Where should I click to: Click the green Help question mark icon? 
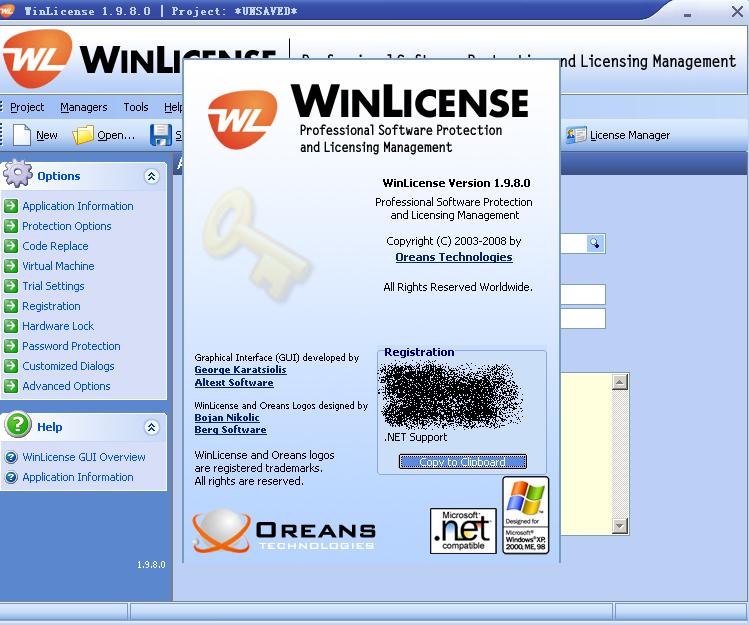19,424
